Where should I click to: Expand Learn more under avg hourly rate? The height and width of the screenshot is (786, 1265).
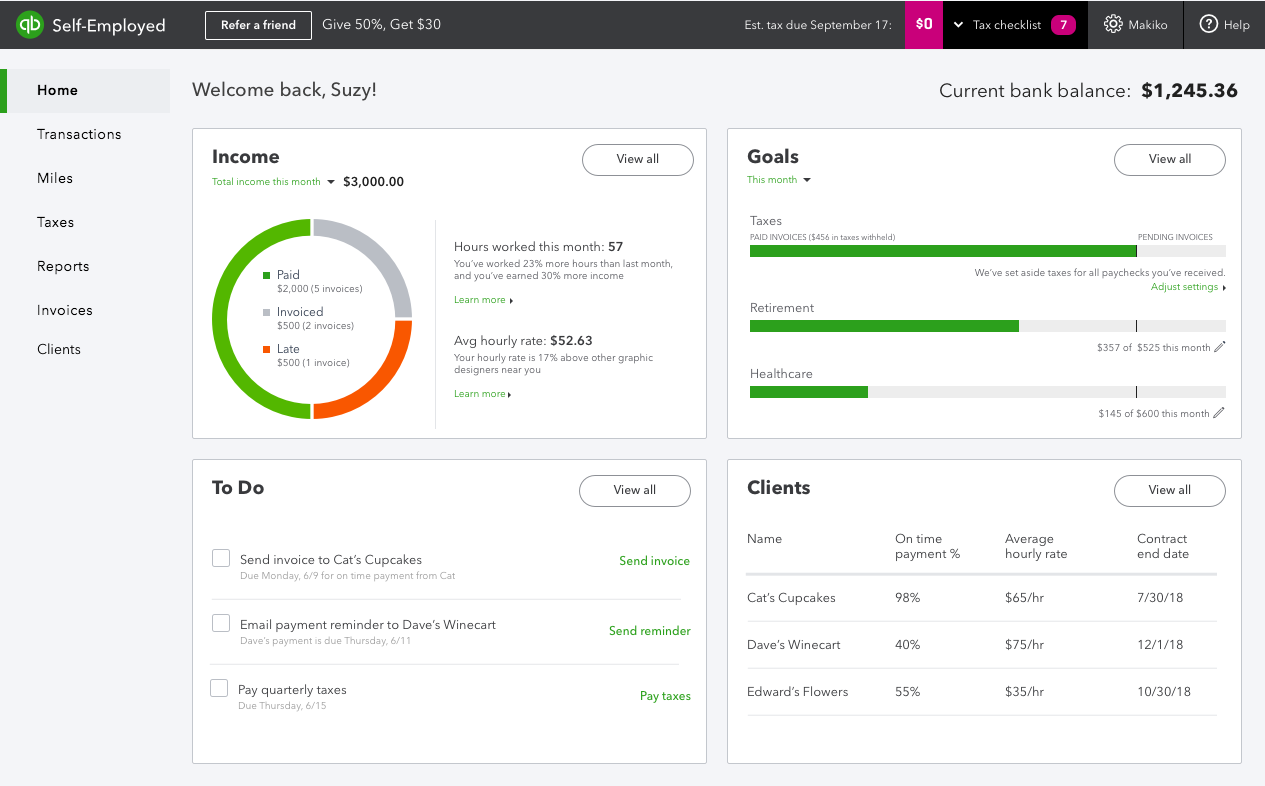(483, 394)
